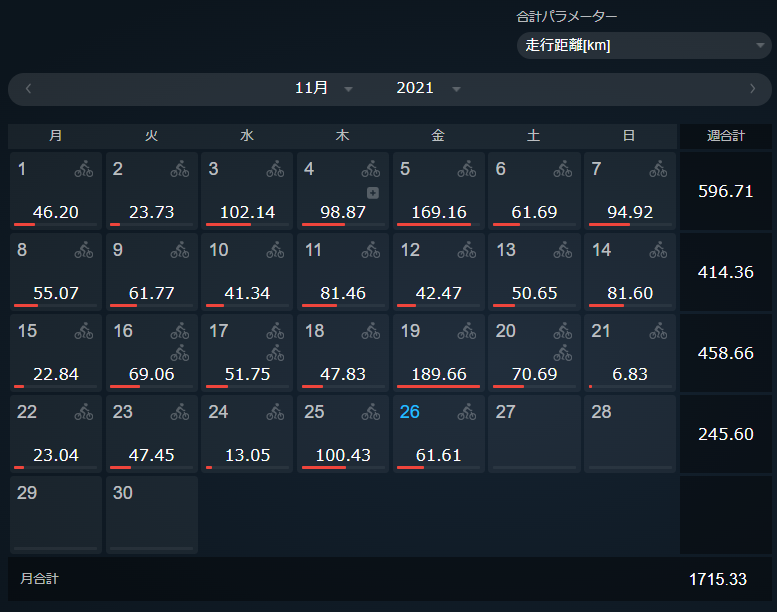Viewport: 777px width, 612px height.
Task: Open the 2021 year dropdown
Action: 428,89
